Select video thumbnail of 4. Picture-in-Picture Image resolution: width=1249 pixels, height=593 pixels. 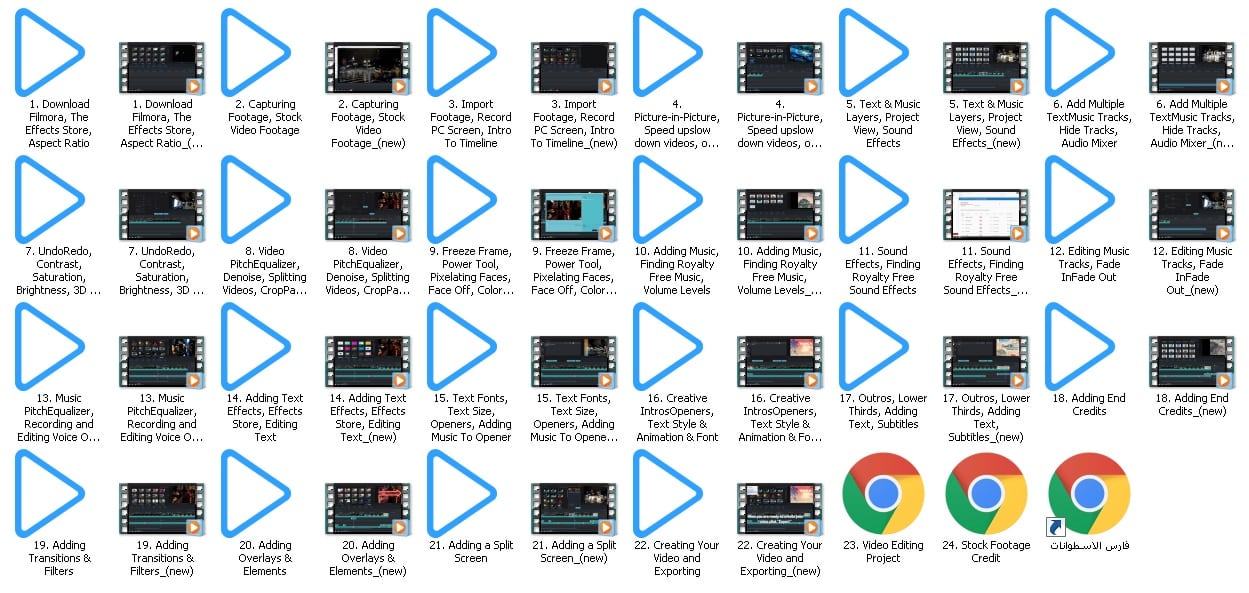[779, 68]
